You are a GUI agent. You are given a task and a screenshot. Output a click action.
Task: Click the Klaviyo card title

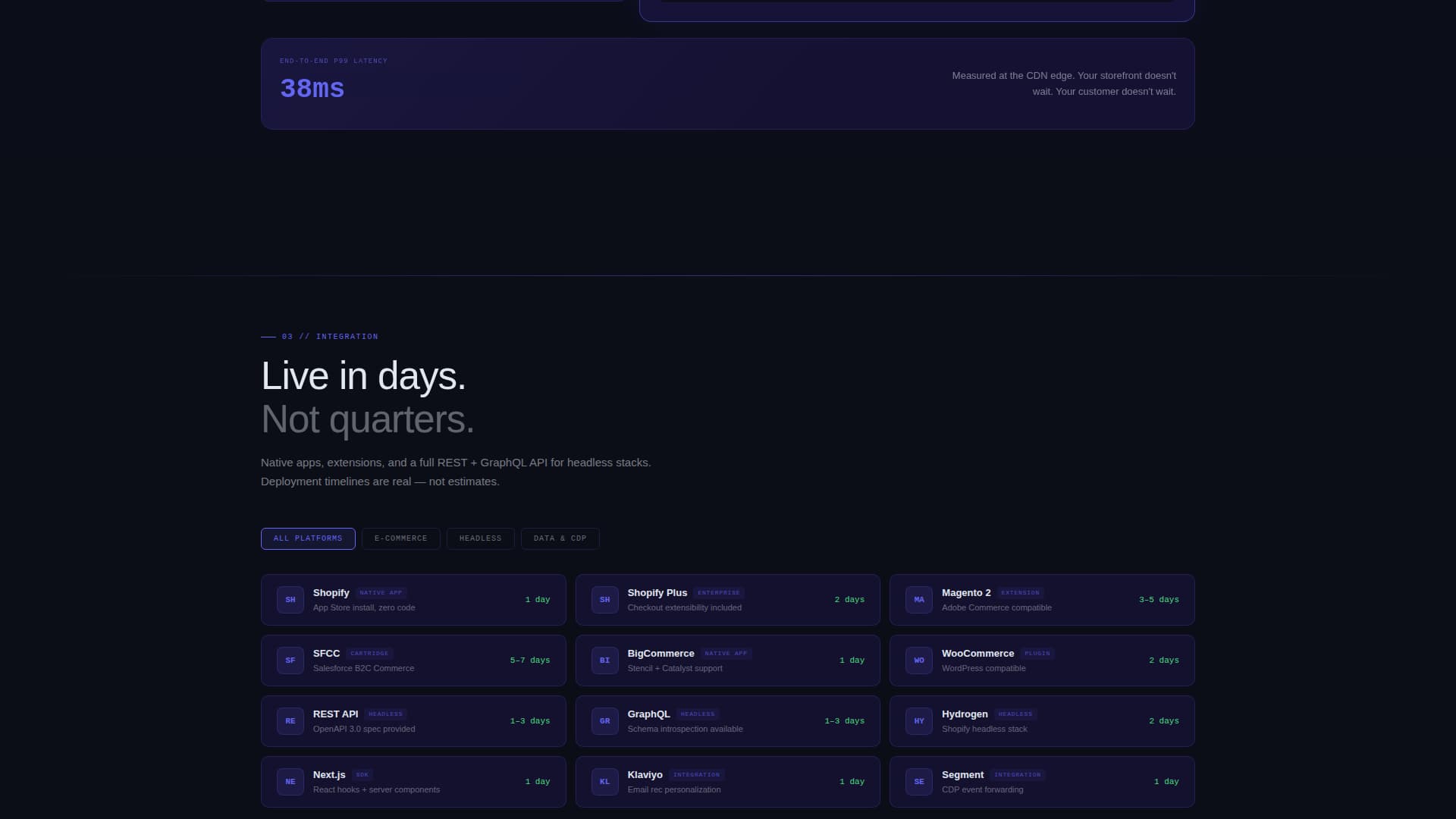(645, 775)
